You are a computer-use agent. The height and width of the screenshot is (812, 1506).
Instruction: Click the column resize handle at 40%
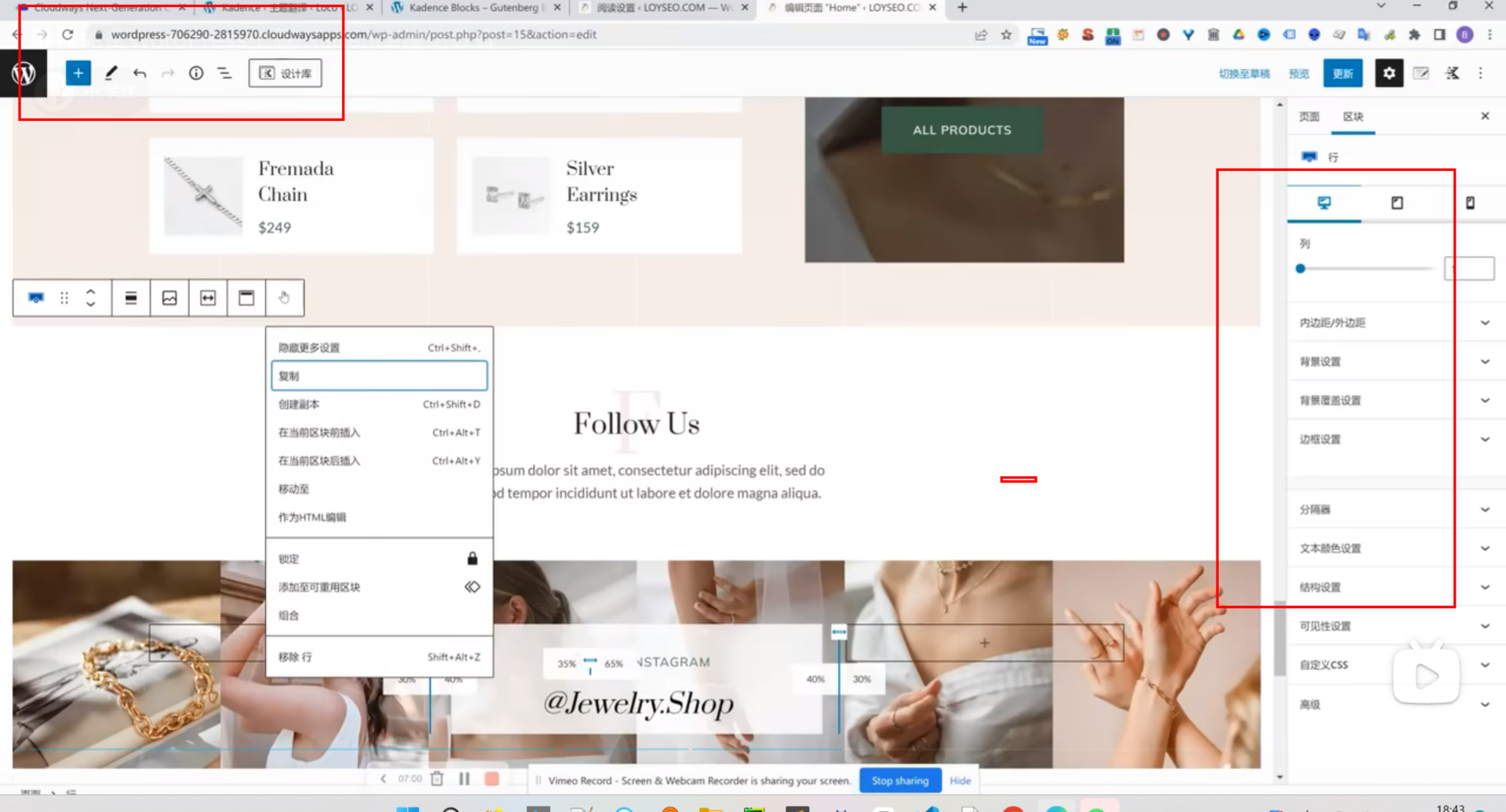coord(839,632)
